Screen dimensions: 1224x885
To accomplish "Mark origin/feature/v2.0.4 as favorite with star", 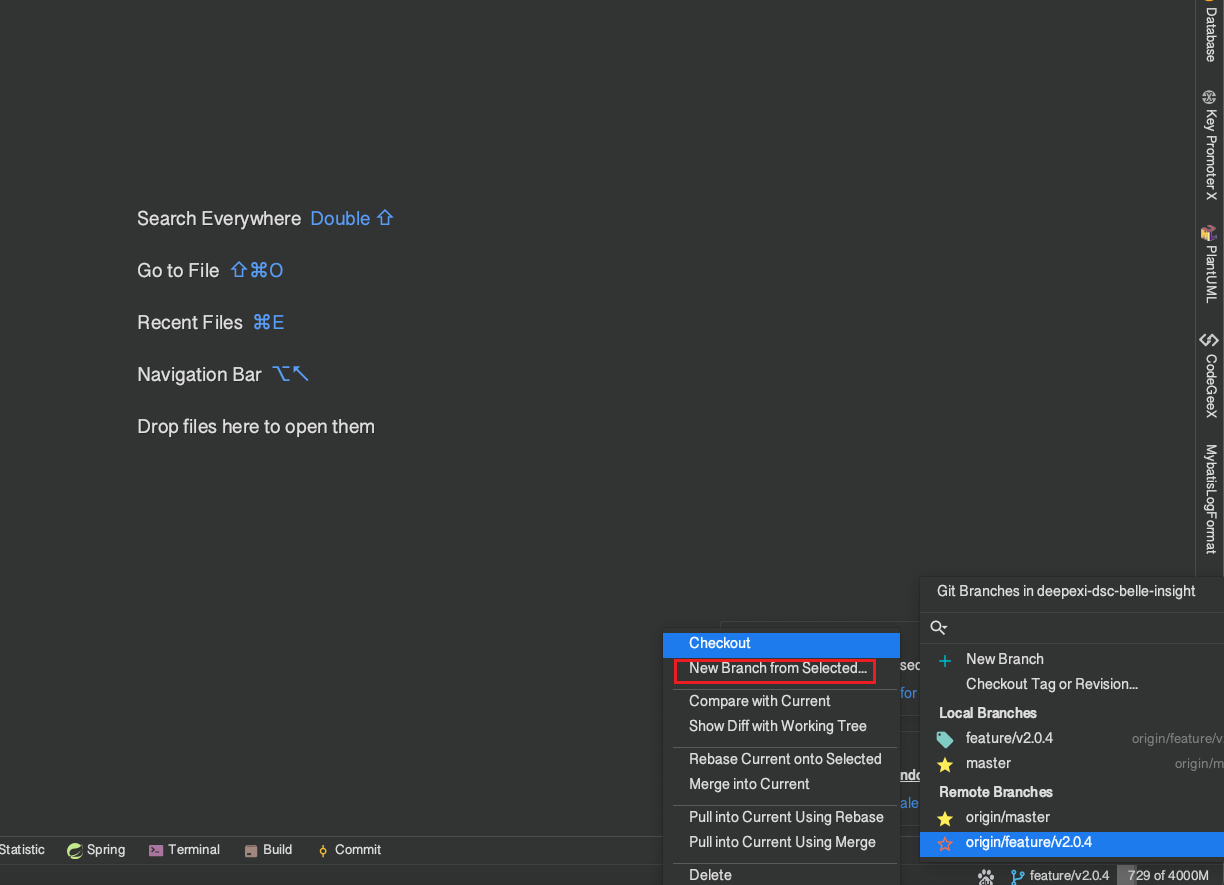I will pyautogui.click(x=945, y=843).
